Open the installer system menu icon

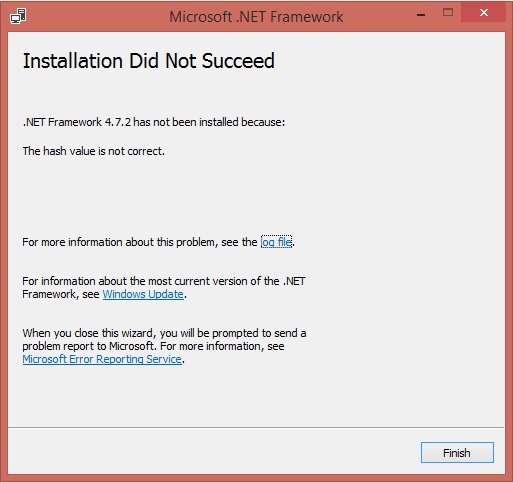click(x=18, y=16)
